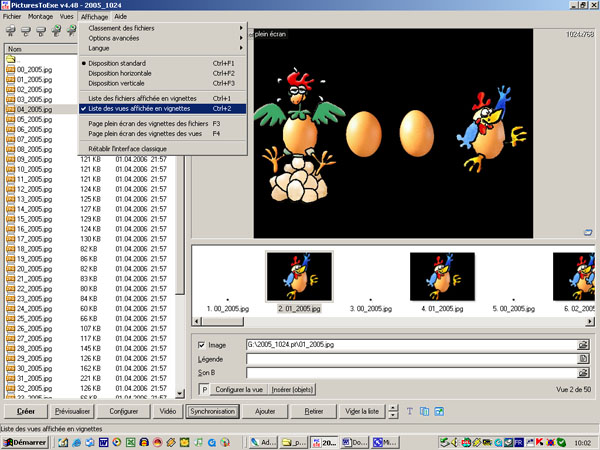Open the Fichier menu

click(x=12, y=16)
